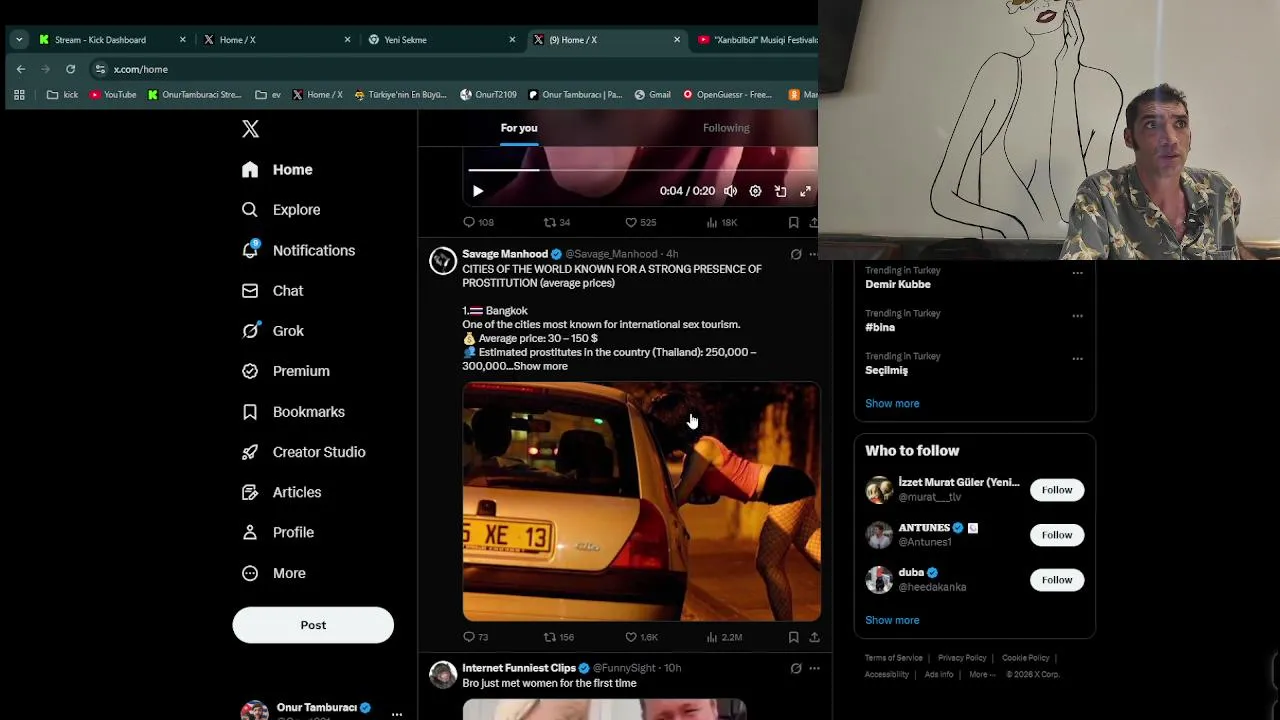Open Creator Studio
Screen dimensions: 1280x720
(x=303, y=452)
